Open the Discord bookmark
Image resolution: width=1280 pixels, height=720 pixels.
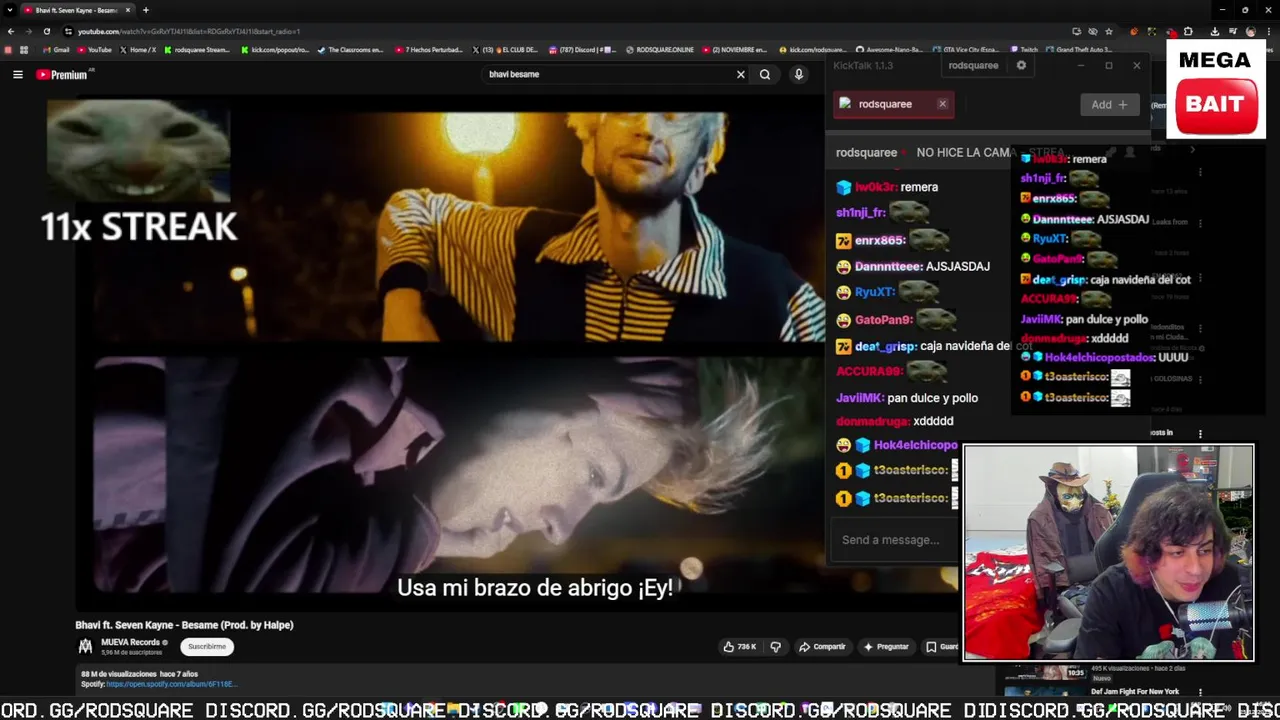(x=582, y=49)
